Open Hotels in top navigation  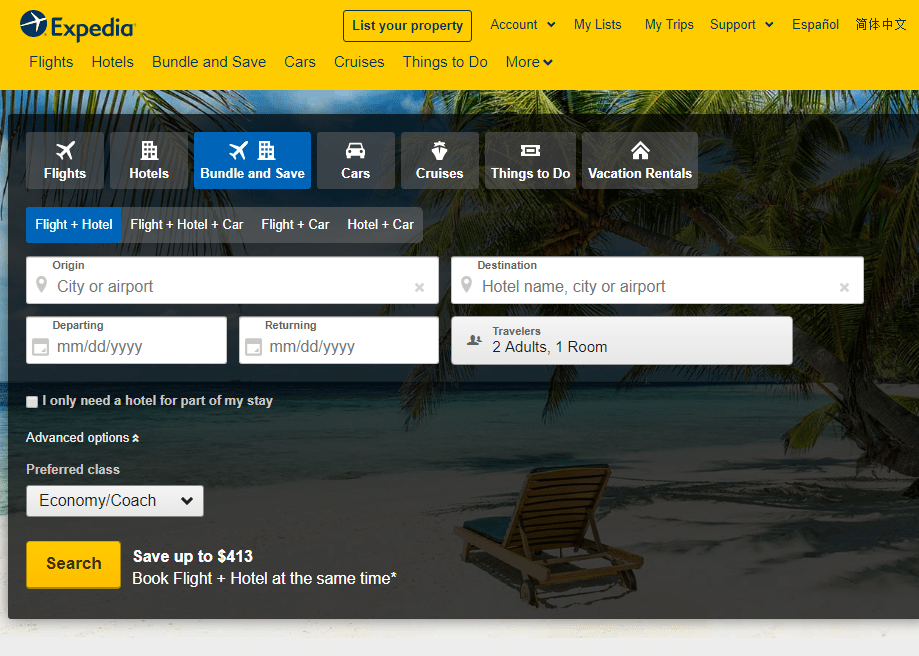[x=113, y=62]
